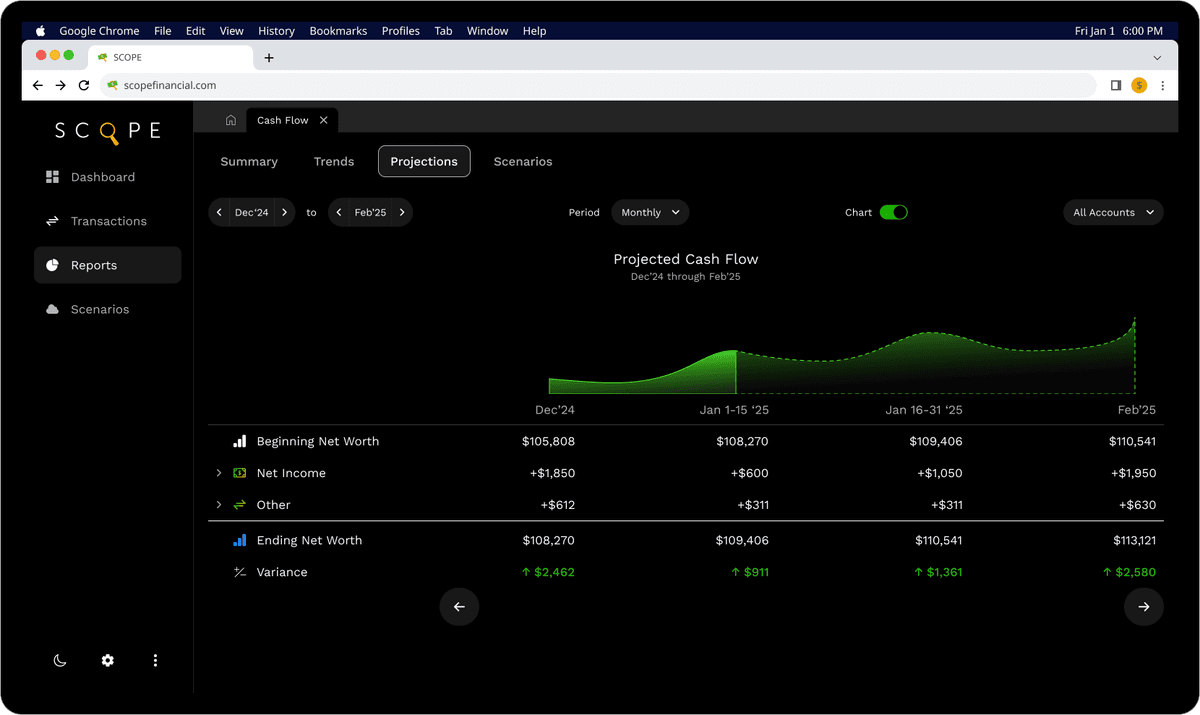
Task: Click the Variance percentage icon
Action: [x=241, y=572]
